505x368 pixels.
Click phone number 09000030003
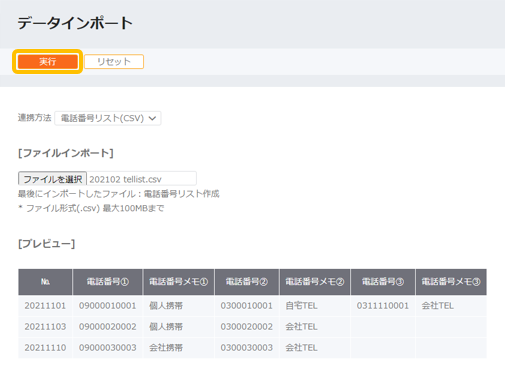(107, 348)
